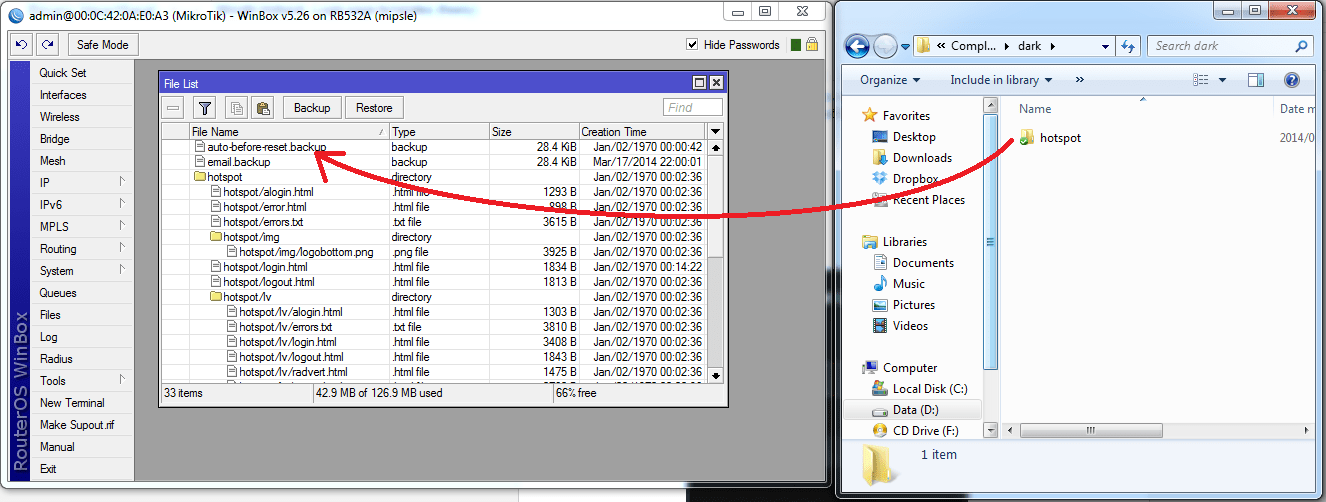Open the Bridge menu item
Viewport: 1326px width, 502px height.
[55, 139]
